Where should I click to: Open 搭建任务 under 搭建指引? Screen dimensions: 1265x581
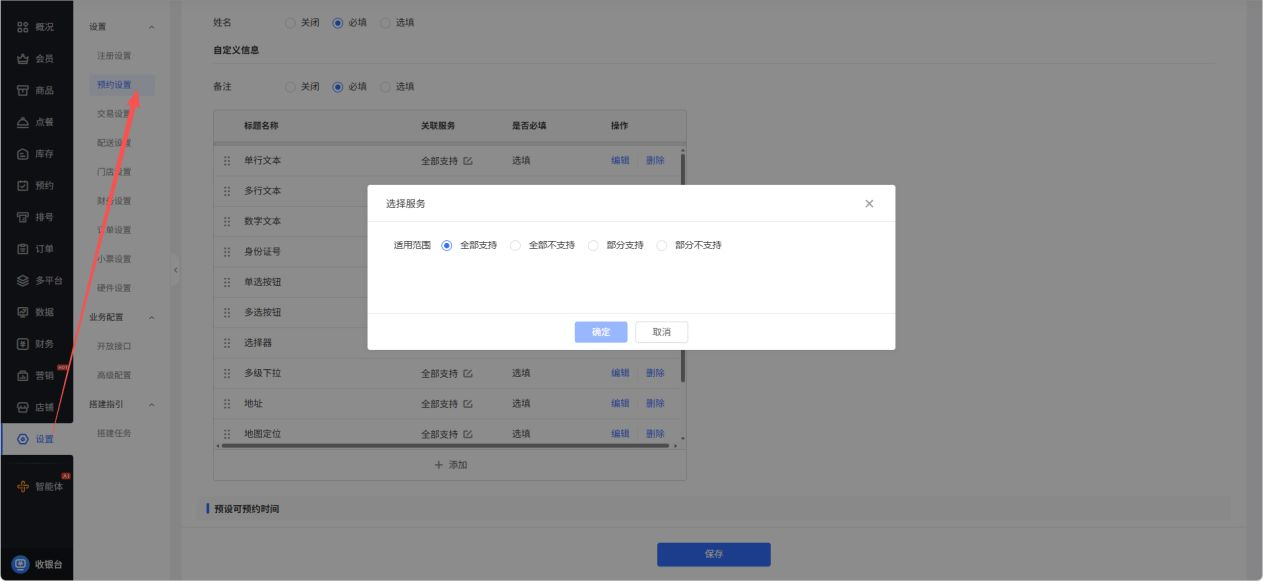(114, 434)
